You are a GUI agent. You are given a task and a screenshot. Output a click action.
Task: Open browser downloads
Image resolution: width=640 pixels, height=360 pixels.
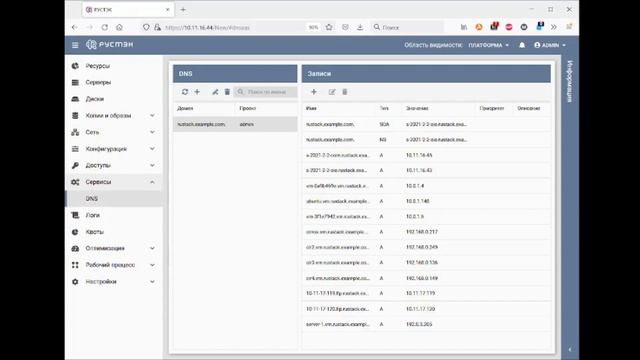coord(360,27)
